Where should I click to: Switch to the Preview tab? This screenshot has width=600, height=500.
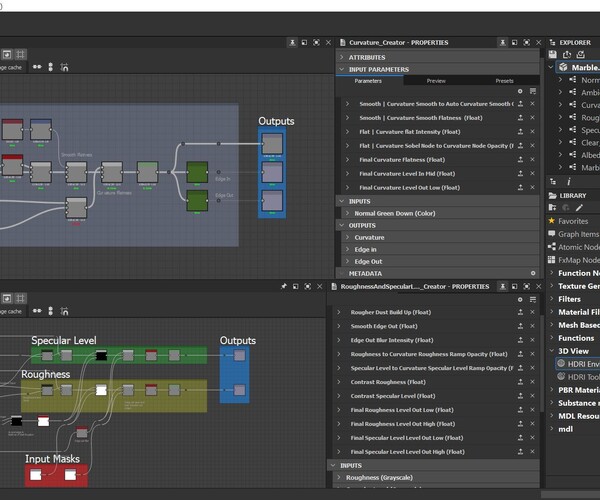pos(436,81)
